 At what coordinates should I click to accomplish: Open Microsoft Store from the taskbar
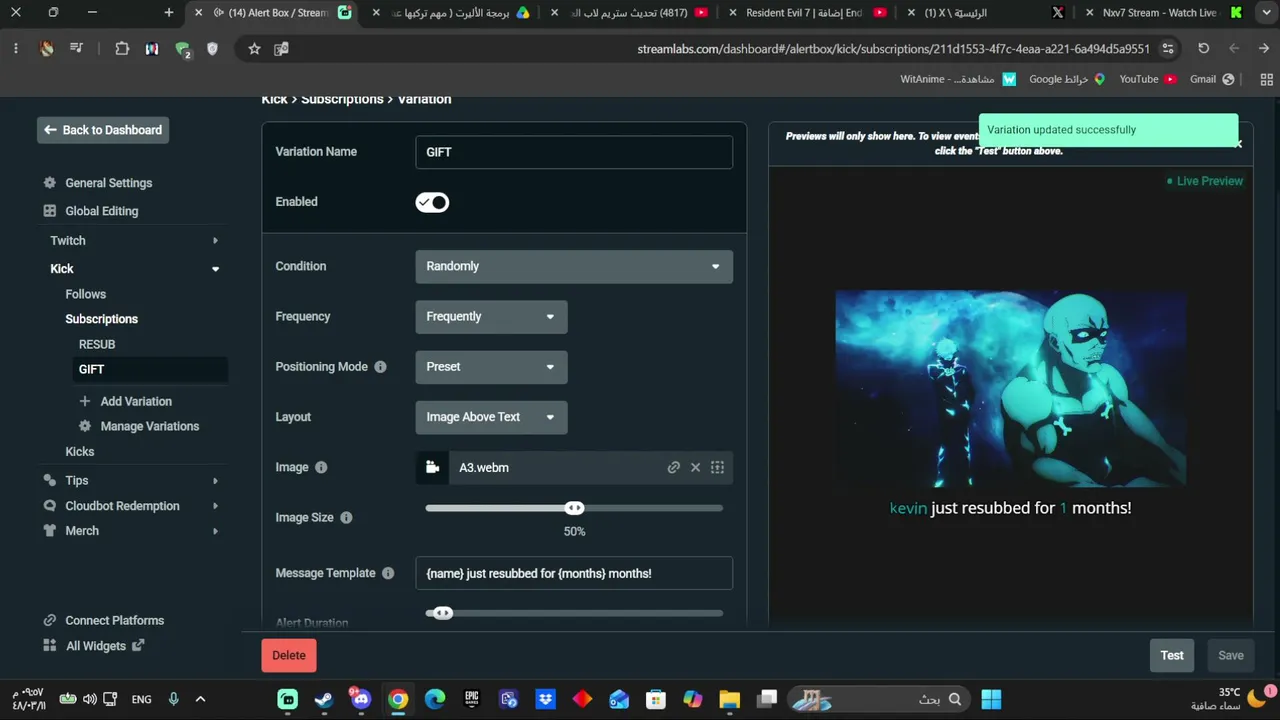(x=656, y=699)
